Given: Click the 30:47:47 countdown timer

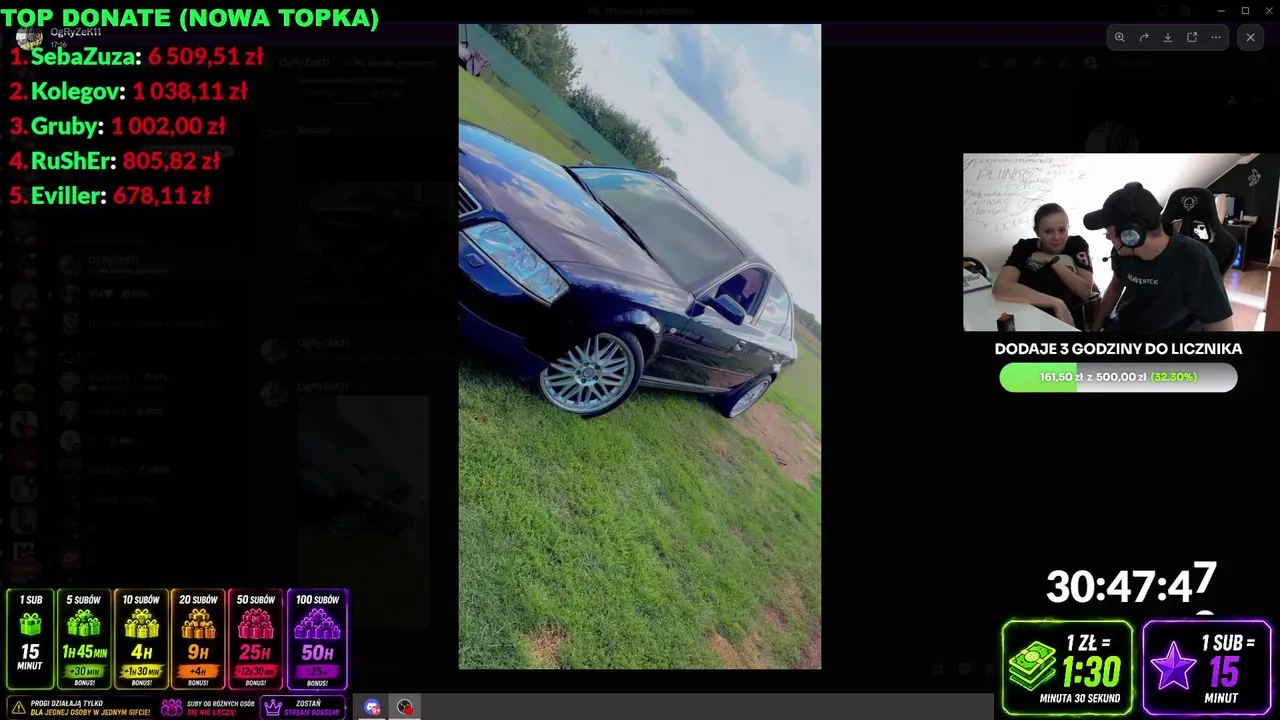Looking at the screenshot, I should (x=1131, y=585).
